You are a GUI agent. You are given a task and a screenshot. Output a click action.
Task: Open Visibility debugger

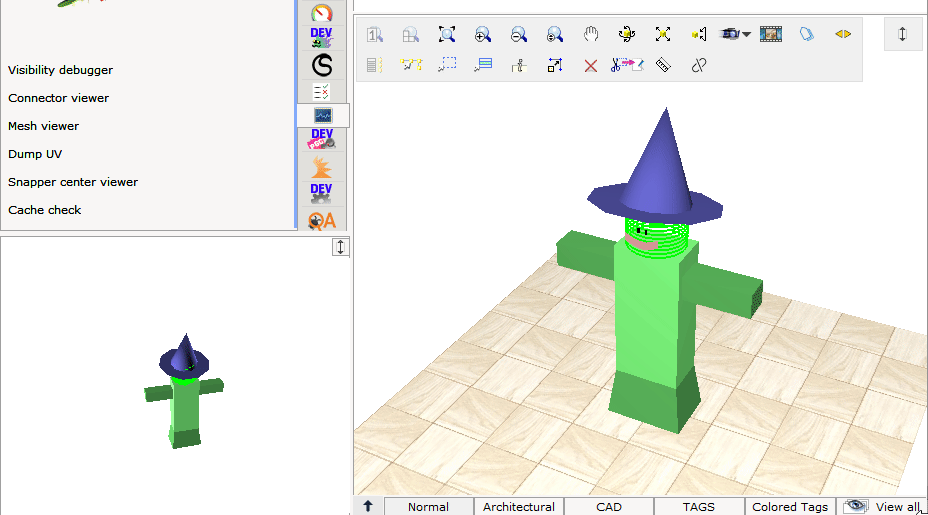click(x=60, y=70)
